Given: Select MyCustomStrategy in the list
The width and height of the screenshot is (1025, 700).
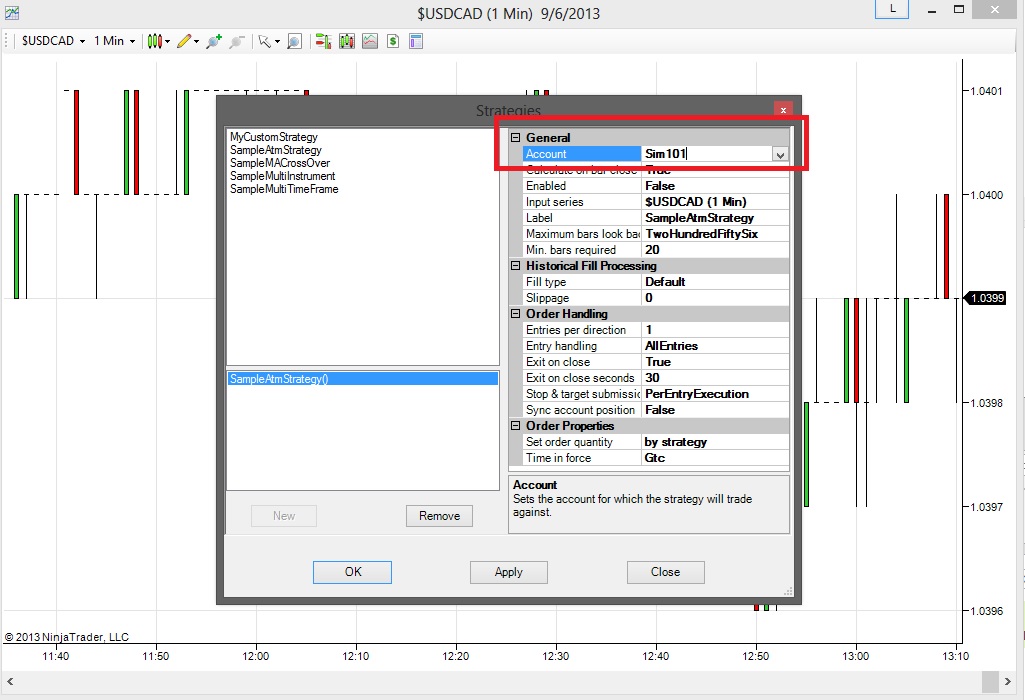Looking at the screenshot, I should (274, 137).
